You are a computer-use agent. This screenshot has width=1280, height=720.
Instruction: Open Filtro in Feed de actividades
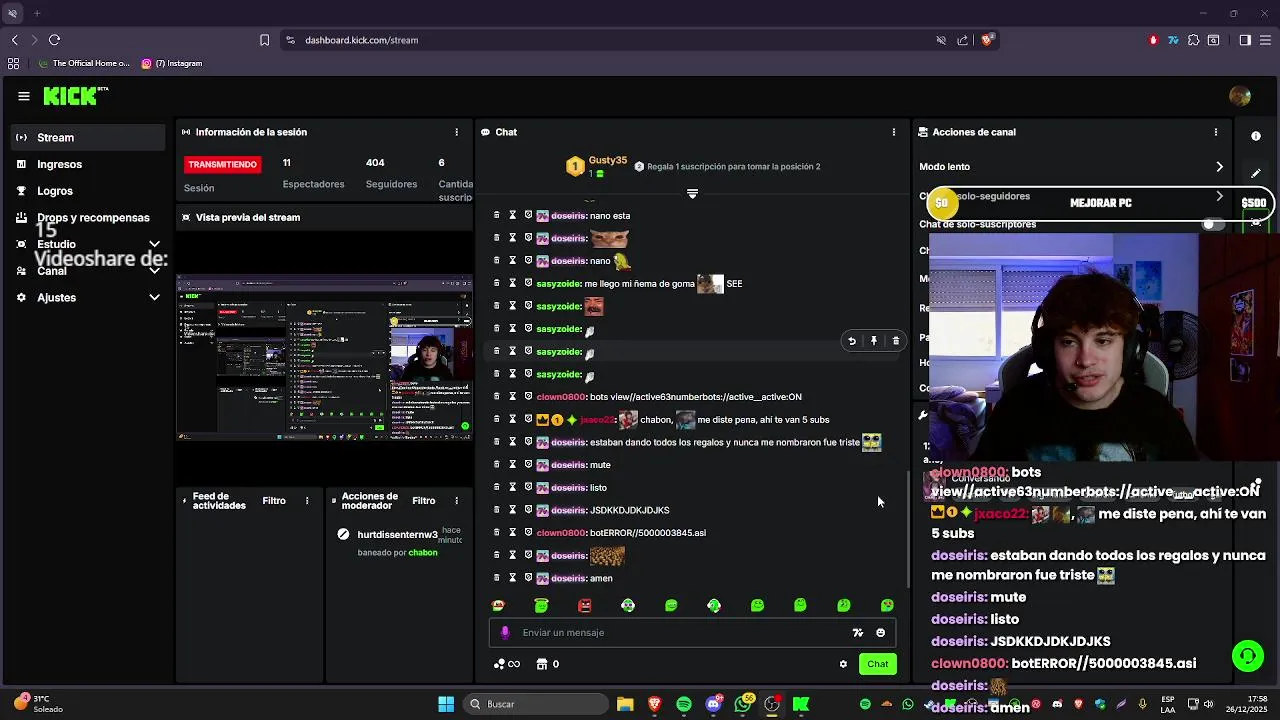[274, 501]
